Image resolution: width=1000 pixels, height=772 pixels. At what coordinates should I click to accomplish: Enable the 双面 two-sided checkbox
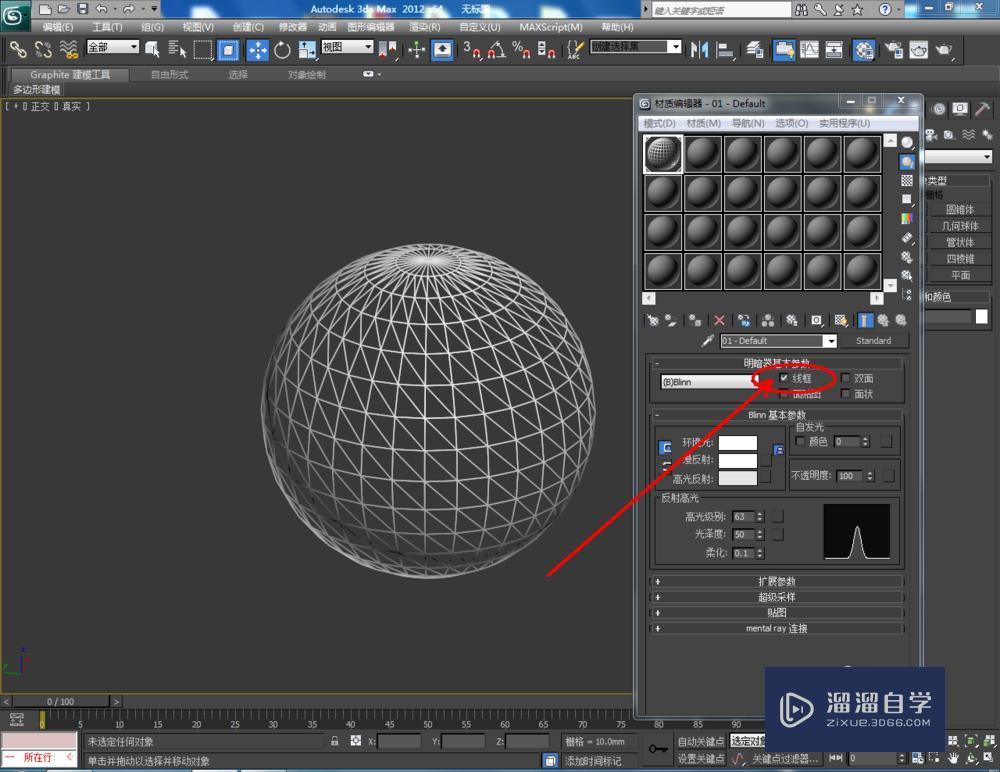pyautogui.click(x=844, y=378)
